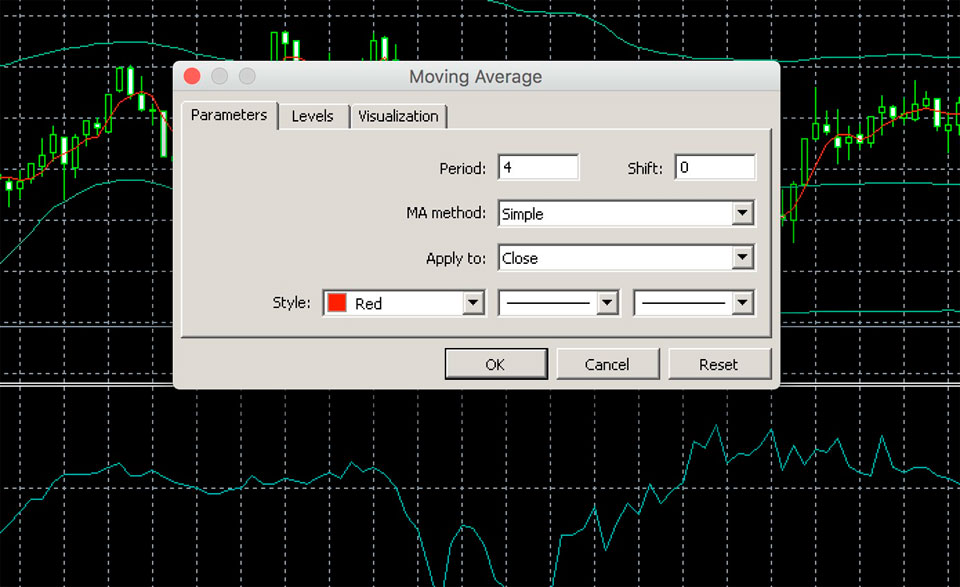This screenshot has height=587, width=960.
Task: Click the Moving Average dialog title bar
Action: (476, 77)
